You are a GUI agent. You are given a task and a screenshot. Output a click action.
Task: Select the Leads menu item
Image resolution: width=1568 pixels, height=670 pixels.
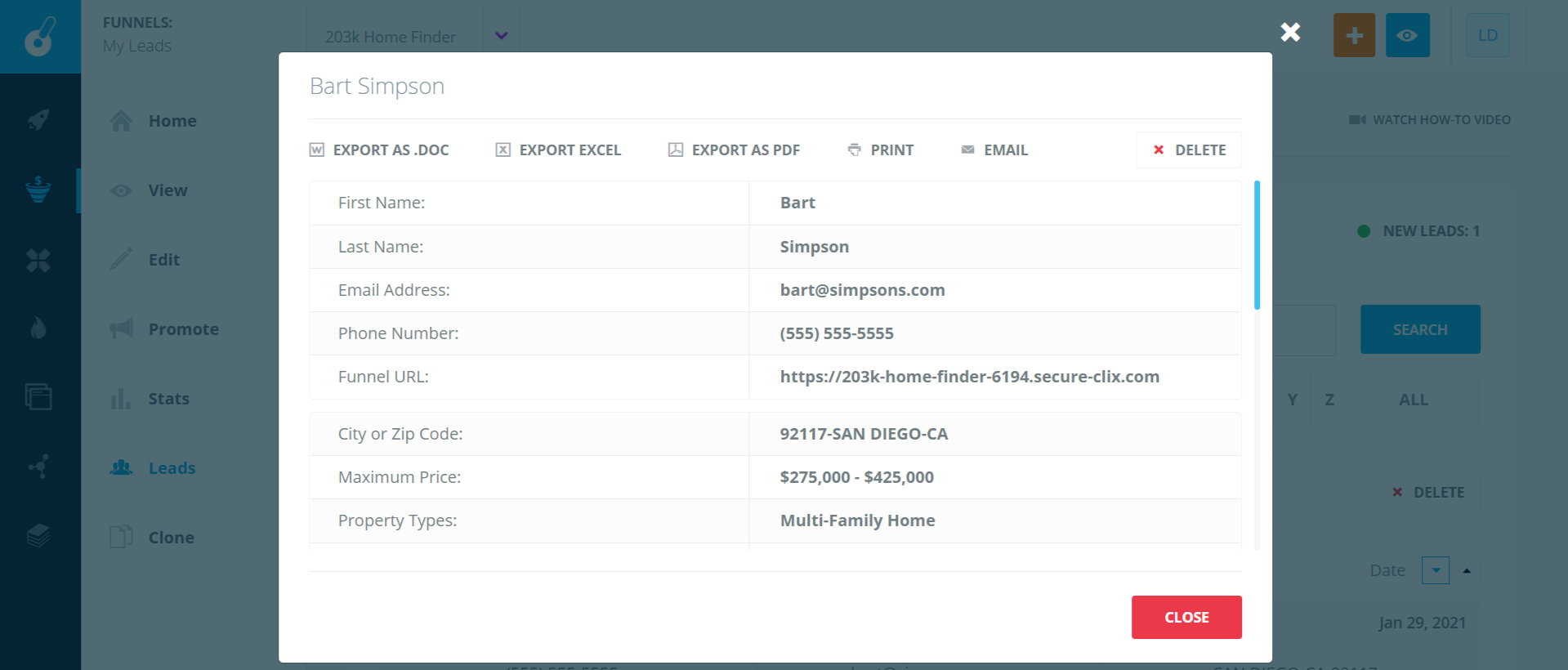point(172,468)
